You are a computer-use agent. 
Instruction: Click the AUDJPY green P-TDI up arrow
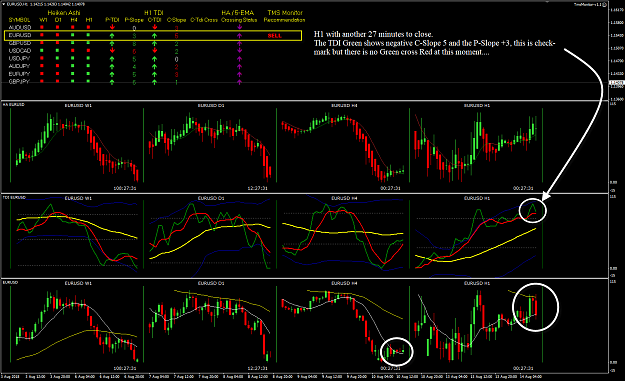pos(112,66)
